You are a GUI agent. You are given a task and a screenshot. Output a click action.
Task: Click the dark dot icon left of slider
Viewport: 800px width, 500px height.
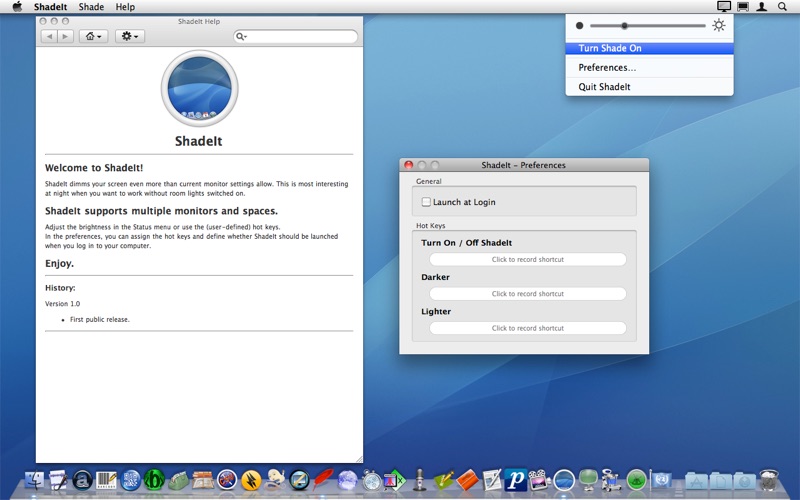pos(579,26)
